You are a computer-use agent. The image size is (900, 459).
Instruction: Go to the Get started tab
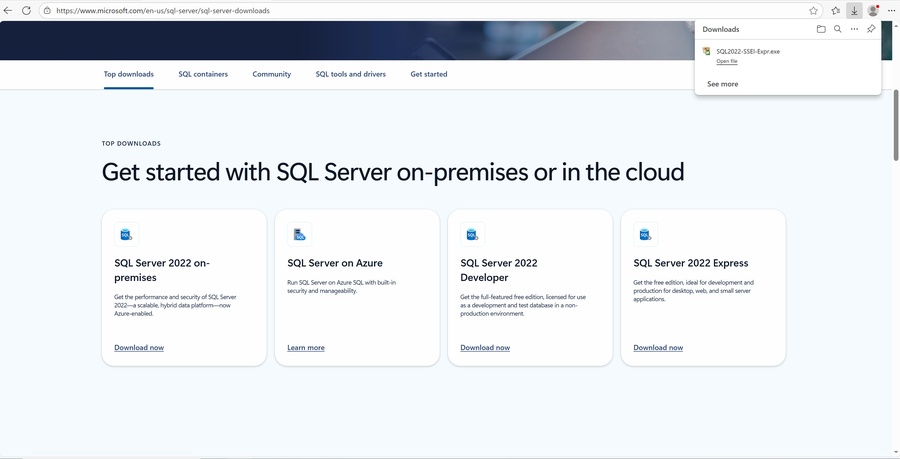click(x=429, y=74)
